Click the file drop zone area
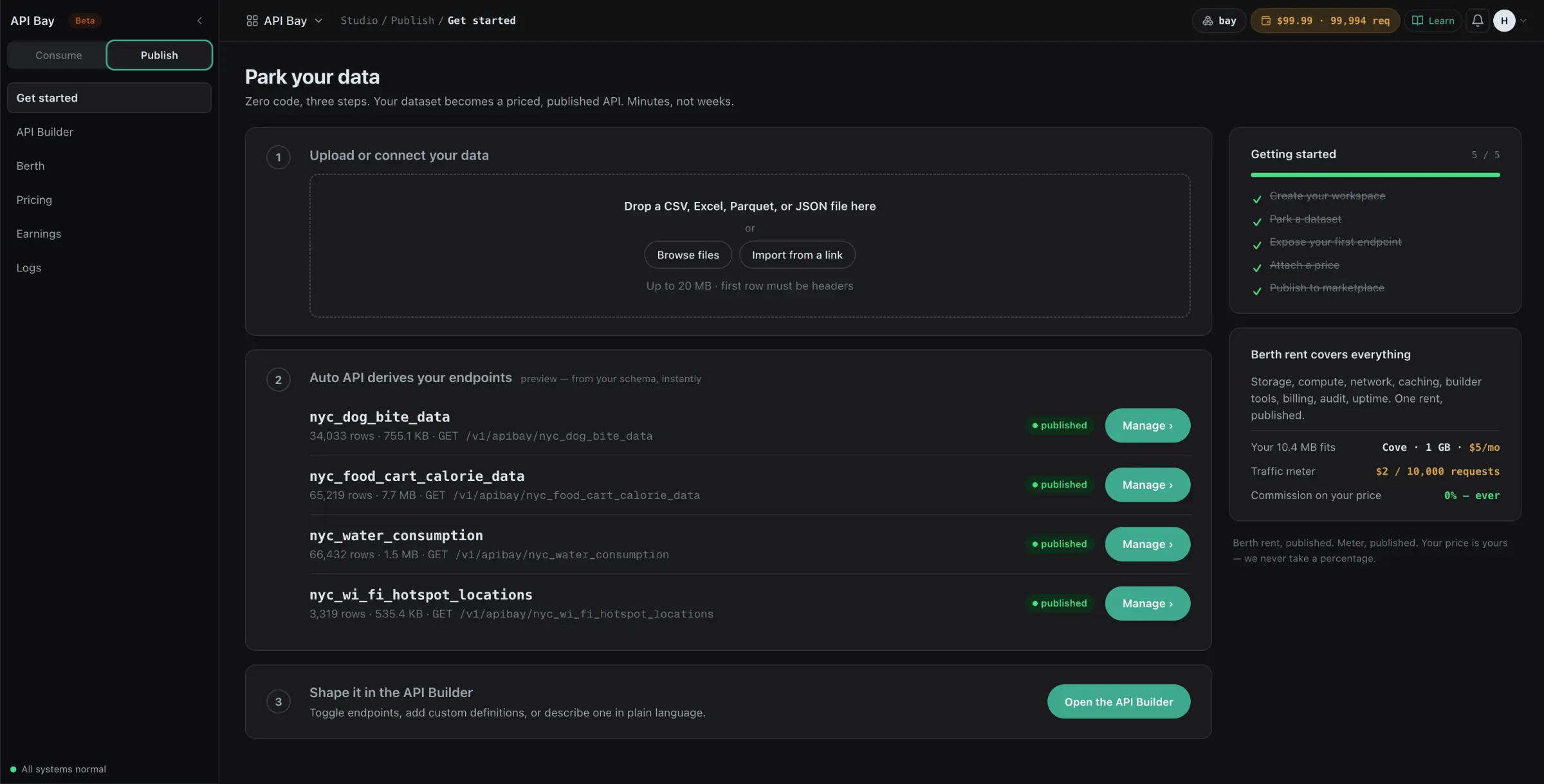The width and height of the screenshot is (1544, 784). (x=749, y=245)
